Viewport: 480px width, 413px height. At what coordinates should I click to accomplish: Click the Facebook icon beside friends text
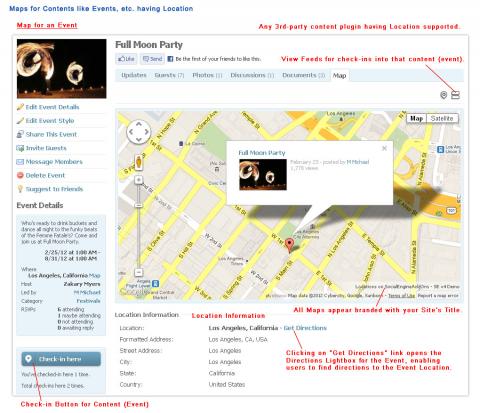coord(170,59)
